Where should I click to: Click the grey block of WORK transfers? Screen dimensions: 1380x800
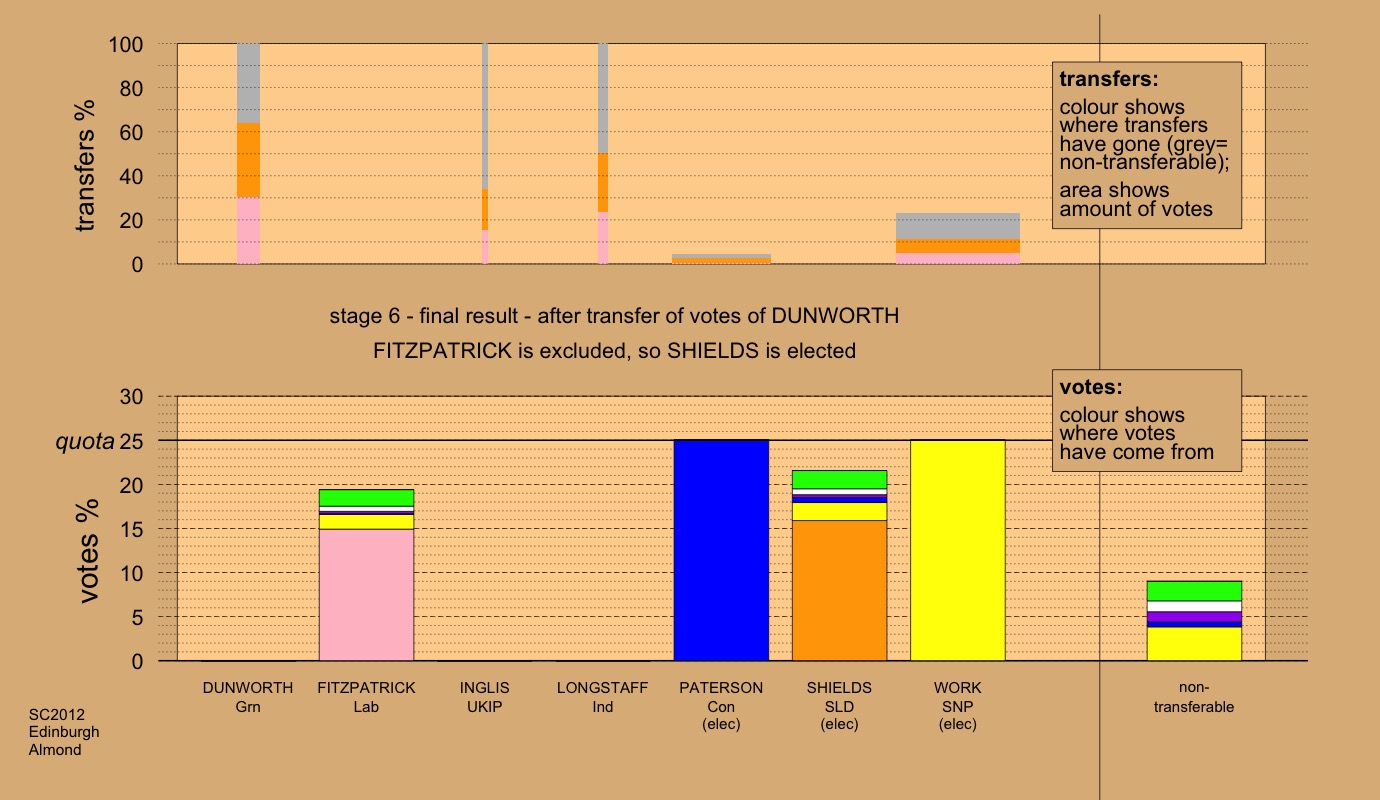(x=957, y=225)
